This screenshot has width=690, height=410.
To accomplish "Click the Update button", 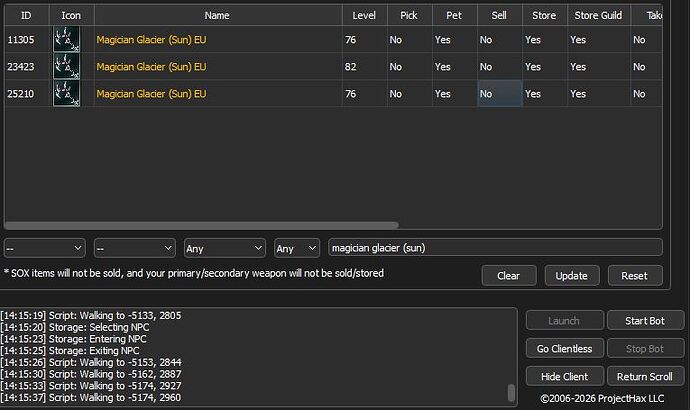I will coord(572,276).
